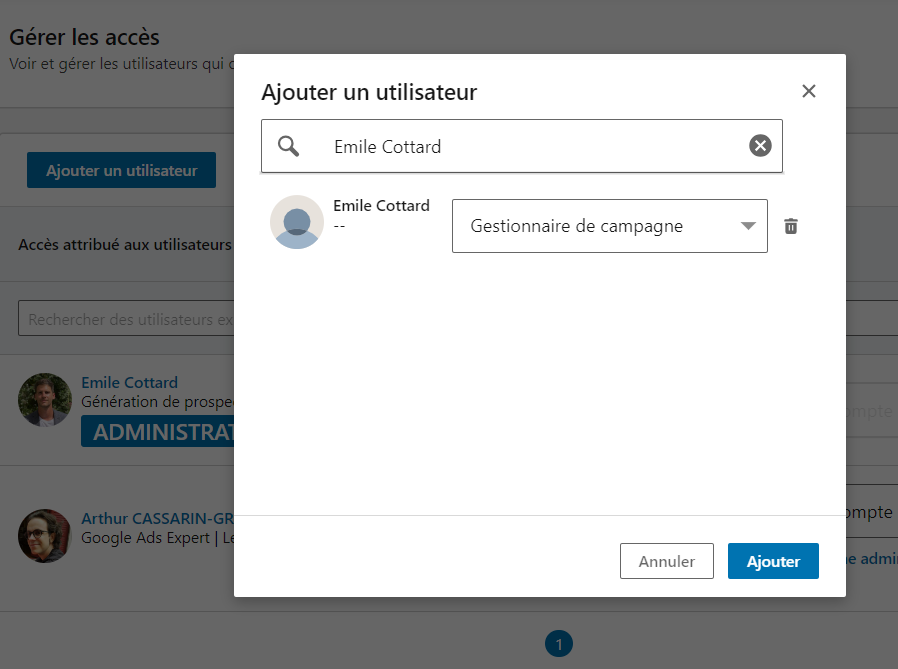Click Arthur CASSARIN's profile photo
The width and height of the screenshot is (898, 669).
pos(44,535)
